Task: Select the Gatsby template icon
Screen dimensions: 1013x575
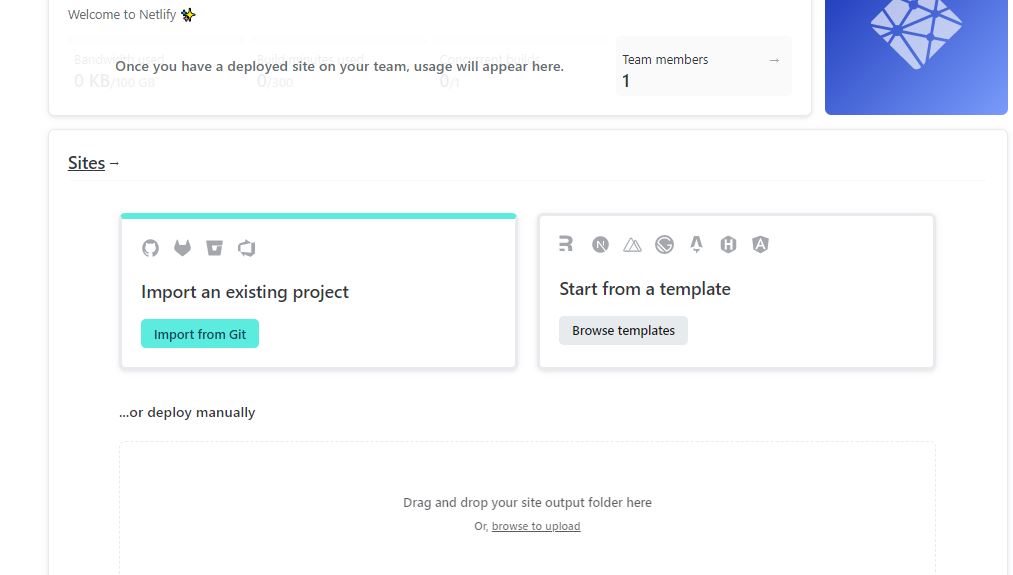Action: point(664,245)
